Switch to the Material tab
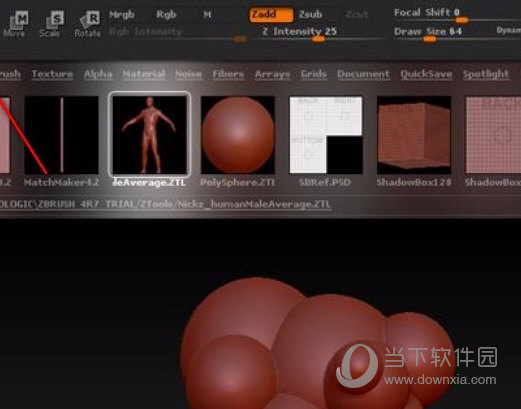The height and width of the screenshot is (409, 521). coord(144,74)
